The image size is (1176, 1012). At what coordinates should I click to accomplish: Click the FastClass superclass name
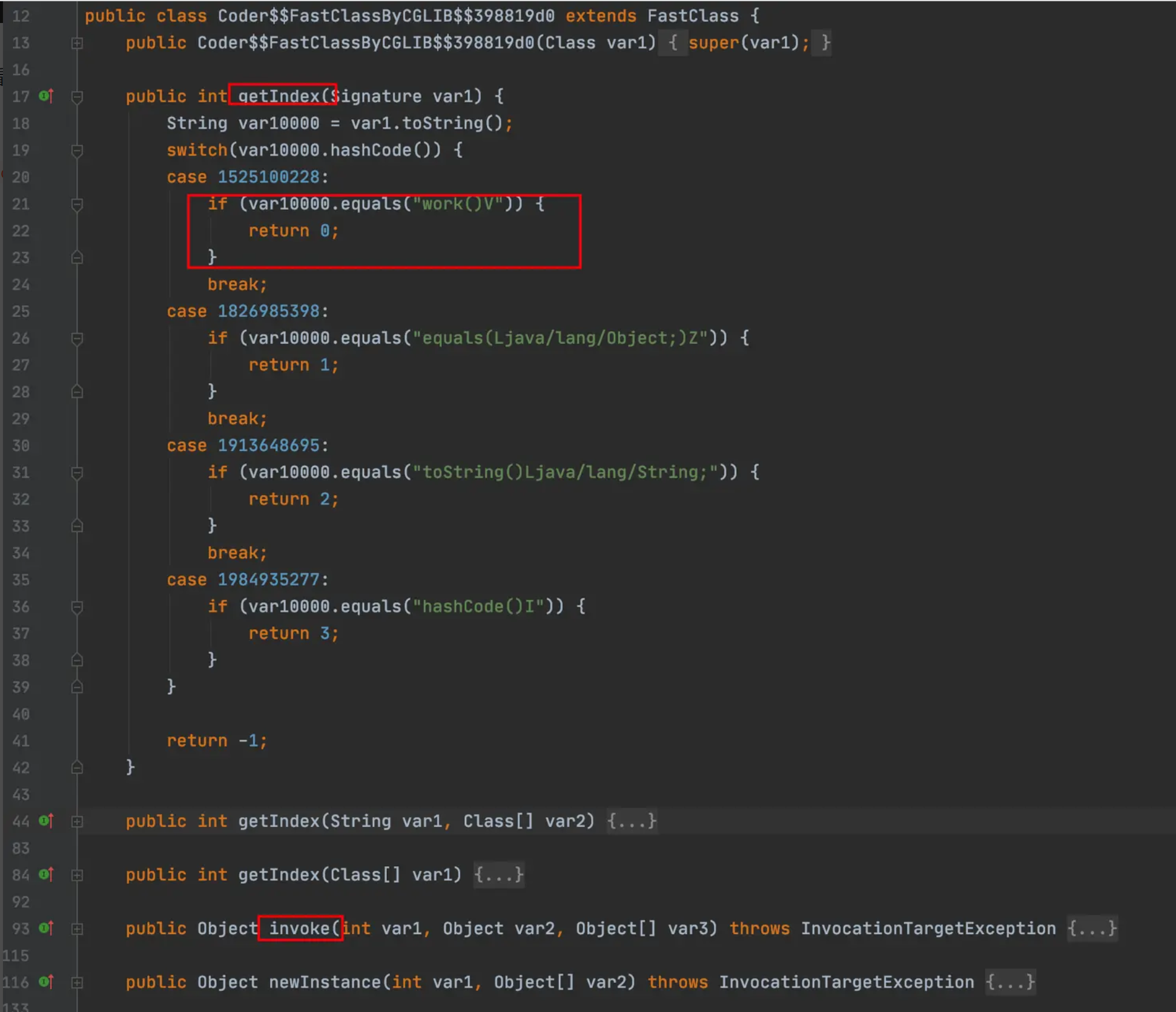point(693,16)
